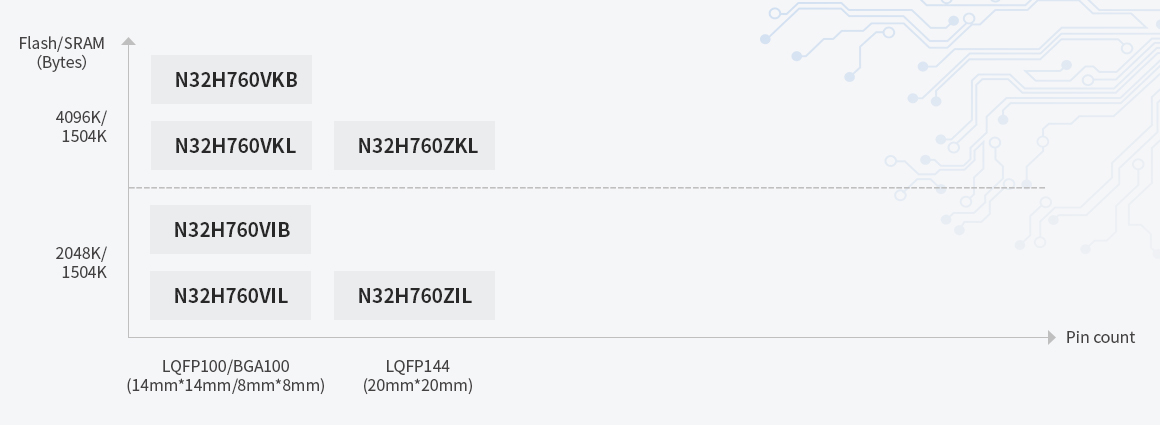This screenshot has width=1160, height=425.
Task: Click the Pin count axis label
Action: (x=1100, y=337)
